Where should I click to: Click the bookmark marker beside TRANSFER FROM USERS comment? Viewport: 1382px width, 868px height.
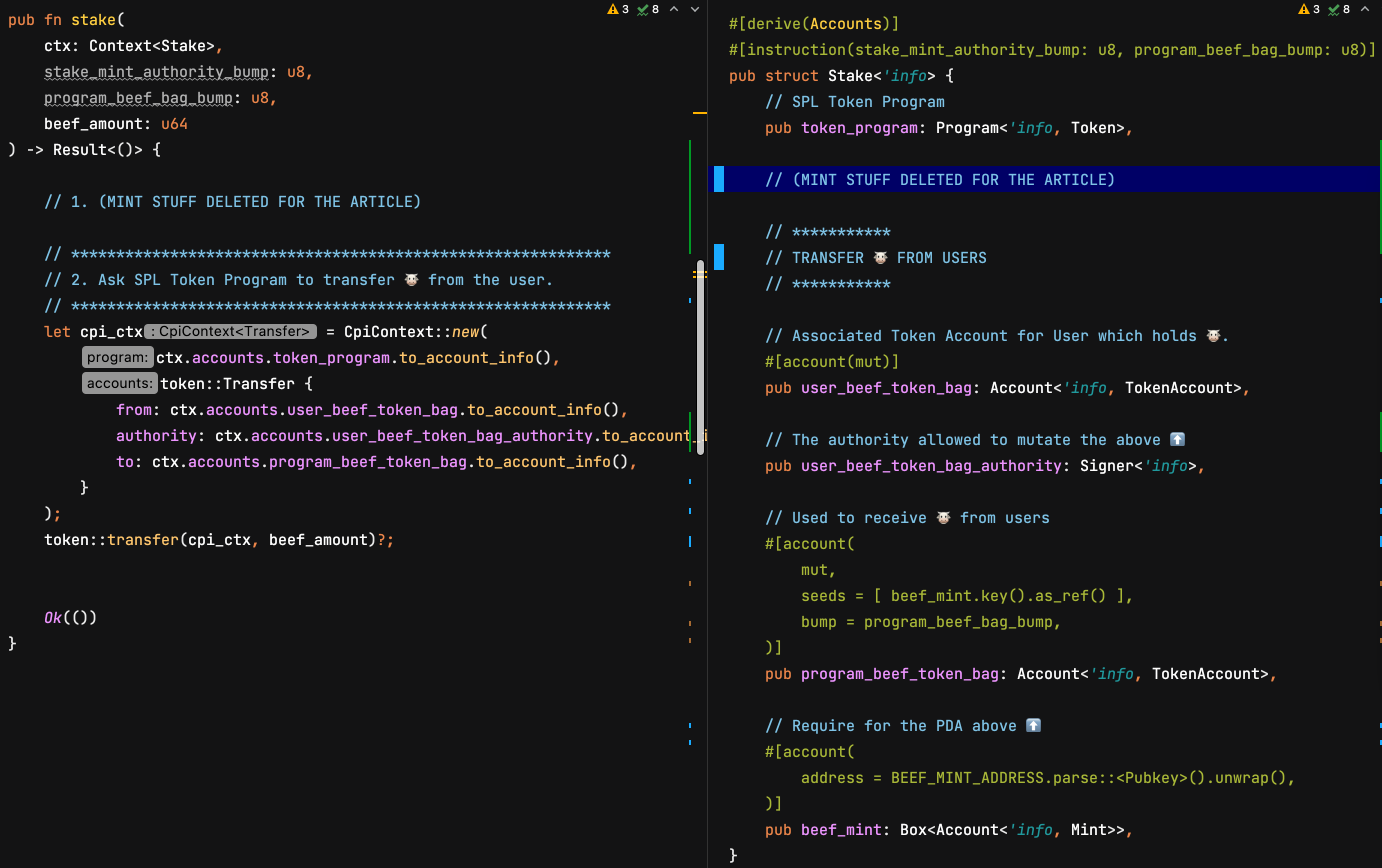point(718,257)
